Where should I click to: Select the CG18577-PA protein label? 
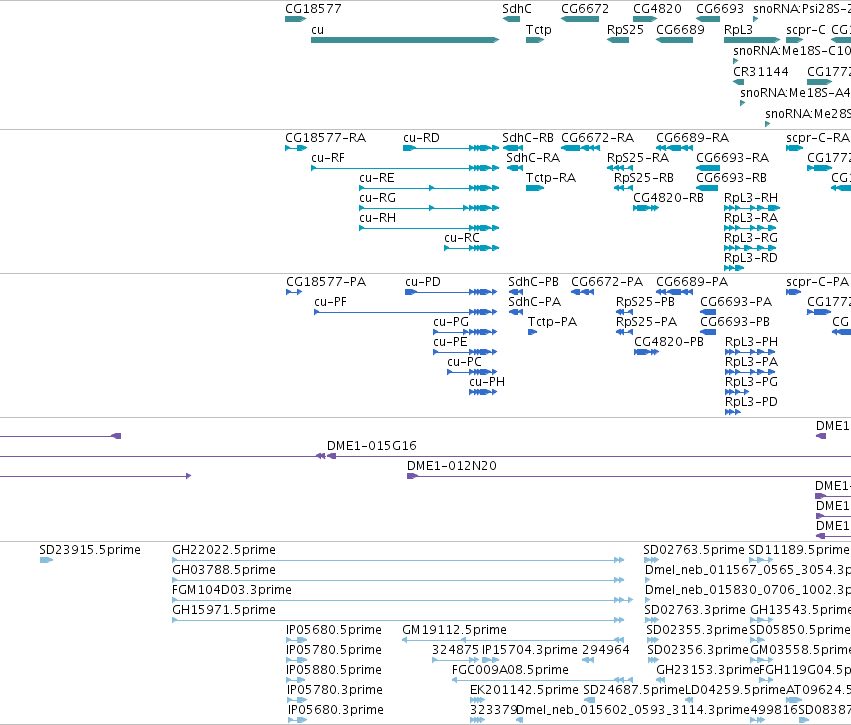(x=326, y=282)
